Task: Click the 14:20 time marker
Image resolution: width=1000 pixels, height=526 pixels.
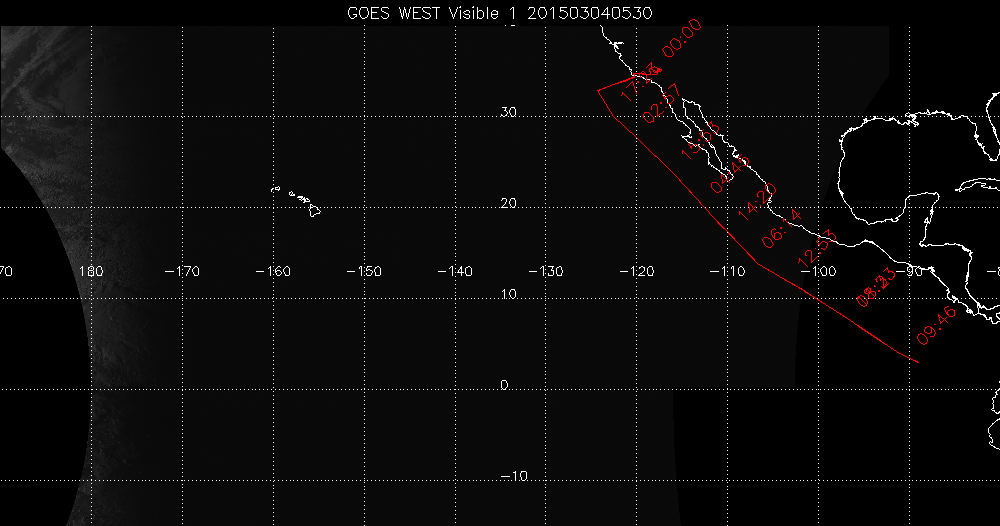Action: tap(757, 204)
